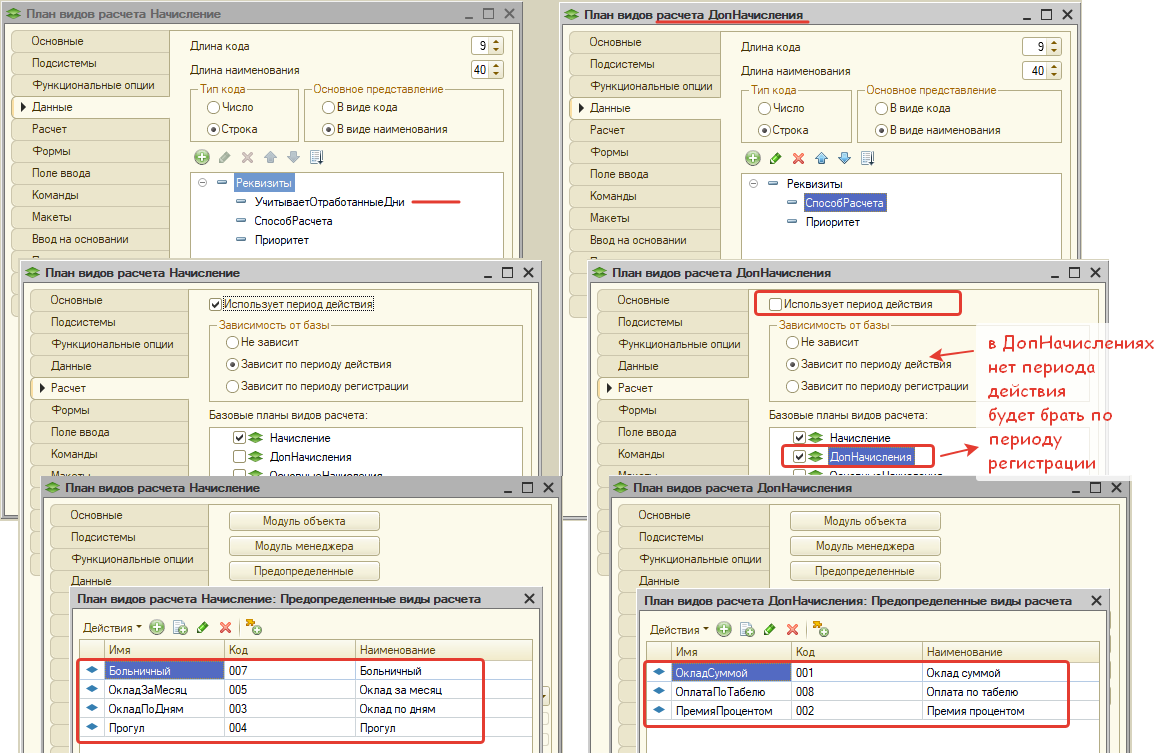The height and width of the screenshot is (753, 1167).
Task: Click blue down arrow in ДопНачисления data toolbar
Action: (844, 158)
